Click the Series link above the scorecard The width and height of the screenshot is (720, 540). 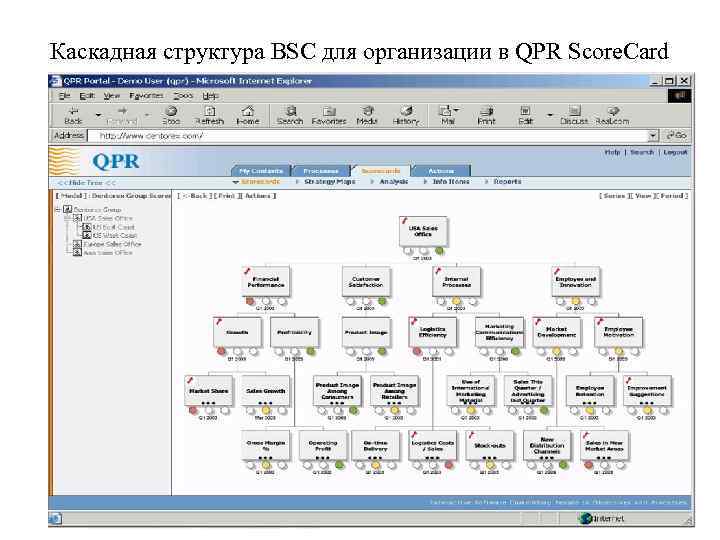pos(614,196)
